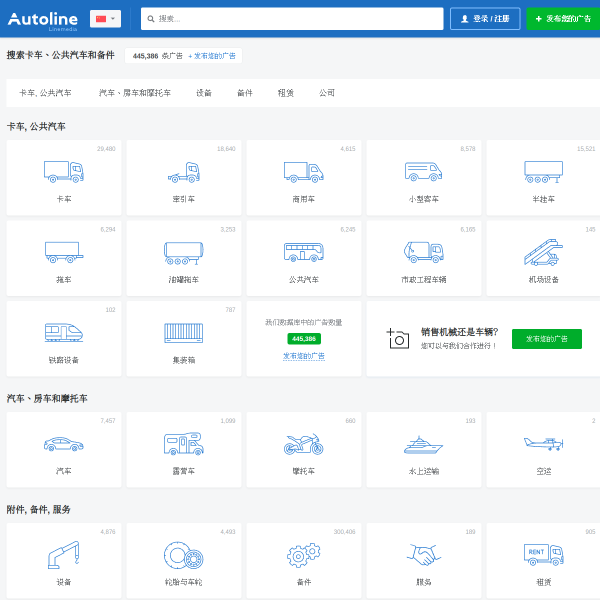Screen dimensions: 600x600
Task: Click the search magnifier icon
Action: 151,19
